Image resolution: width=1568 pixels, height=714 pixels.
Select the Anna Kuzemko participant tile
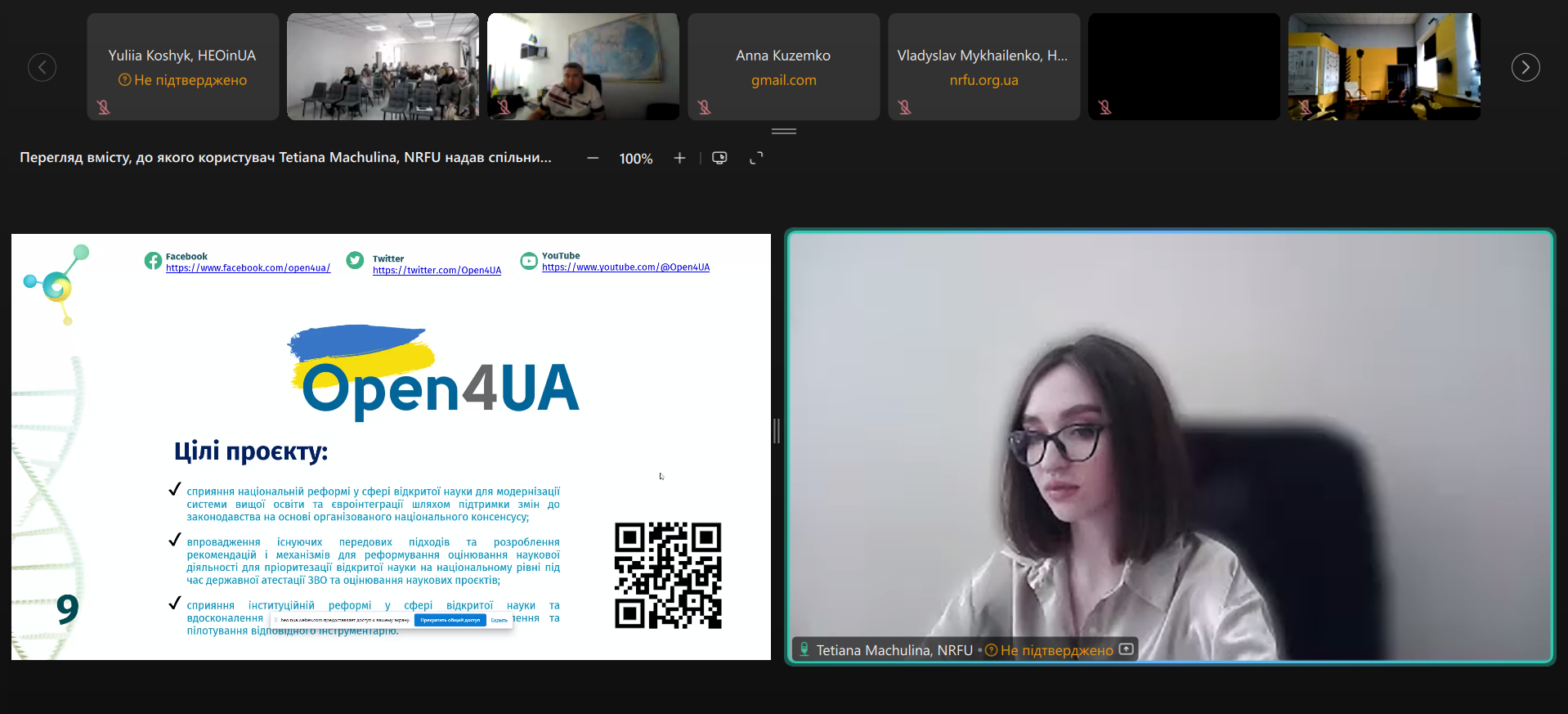click(x=784, y=67)
